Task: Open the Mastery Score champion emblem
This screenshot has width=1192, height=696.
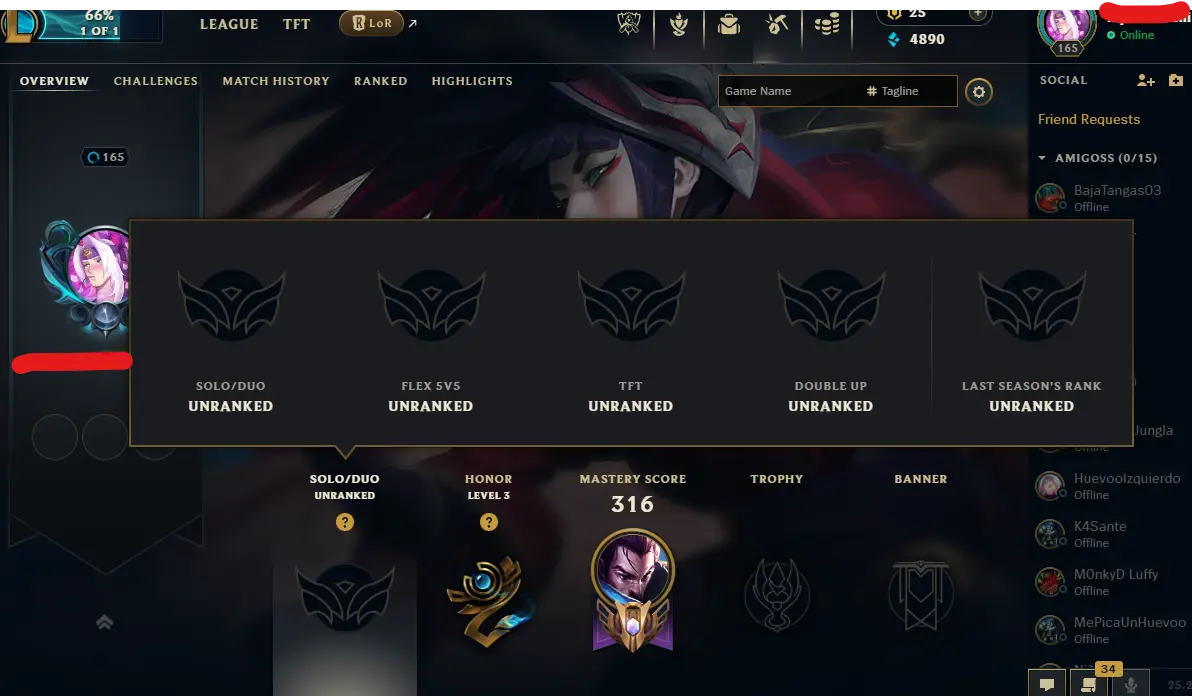Action: pyautogui.click(x=632, y=590)
